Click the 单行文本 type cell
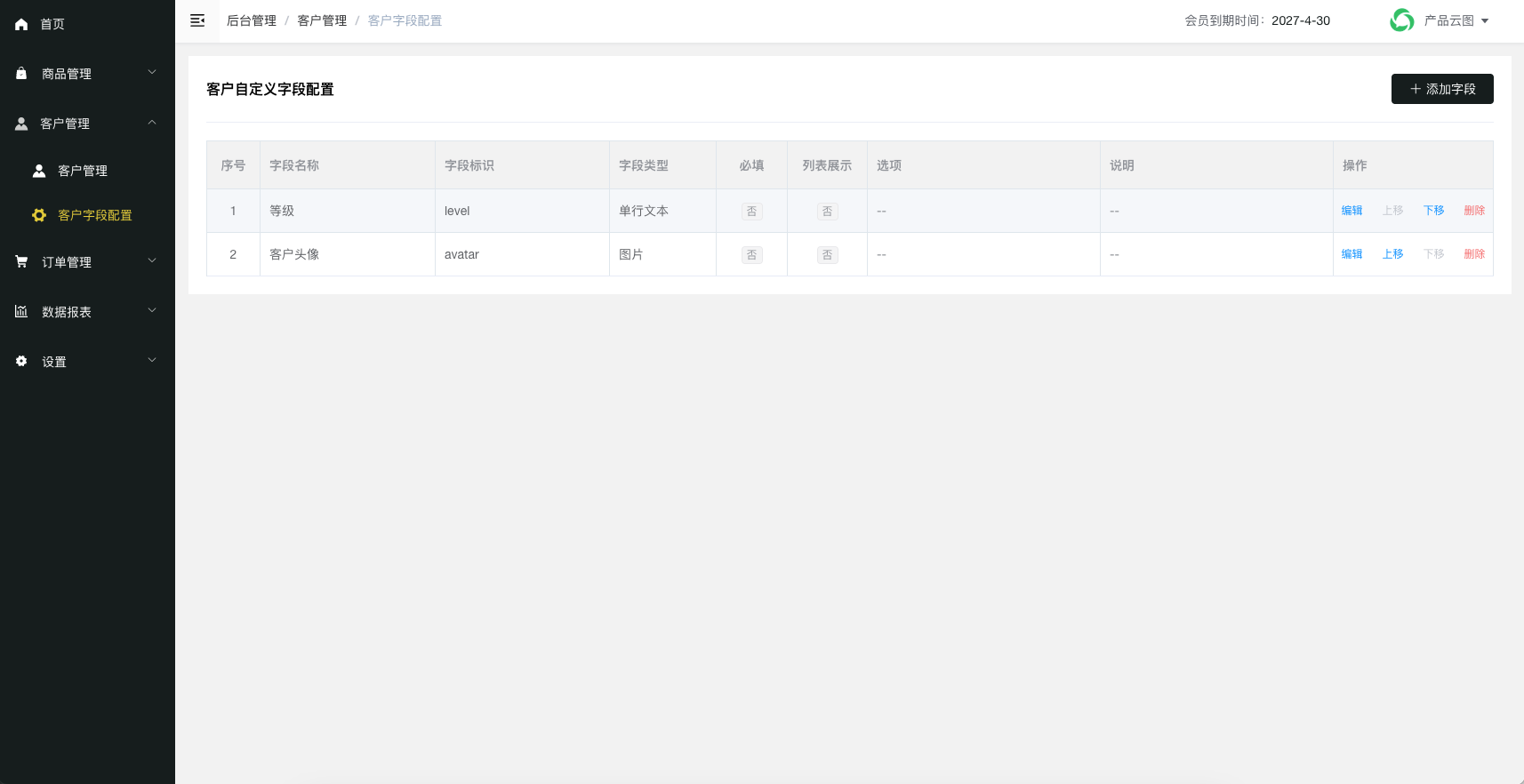Screen dimensions: 1524x784 pyautogui.click(x=662, y=211)
